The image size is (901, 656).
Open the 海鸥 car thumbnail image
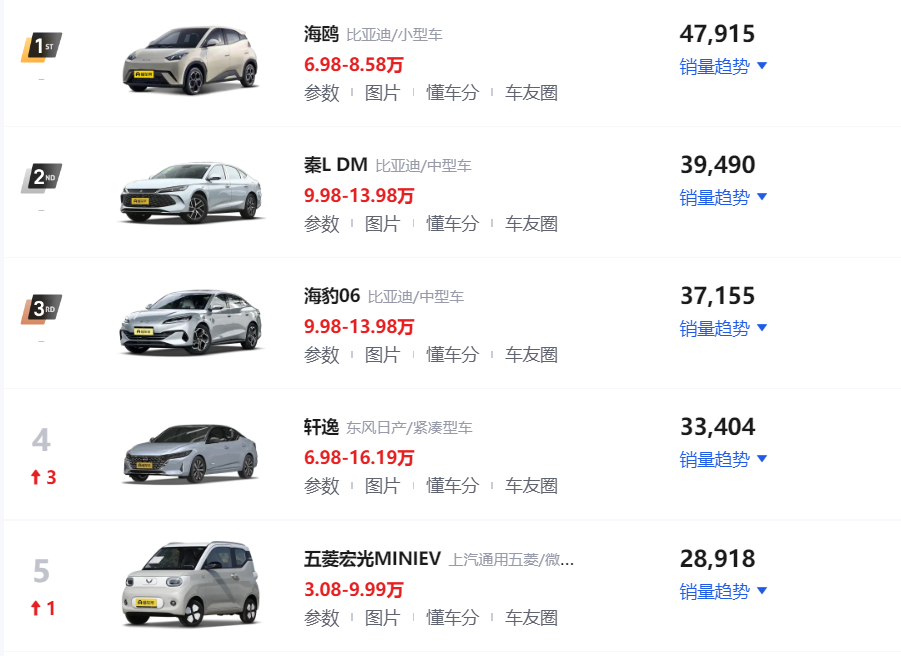coord(191,60)
